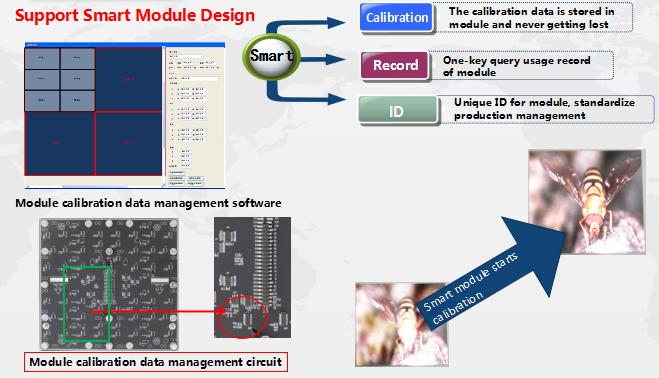Click the red circle on the circuit closeup
659x378 pixels.
tap(242, 317)
